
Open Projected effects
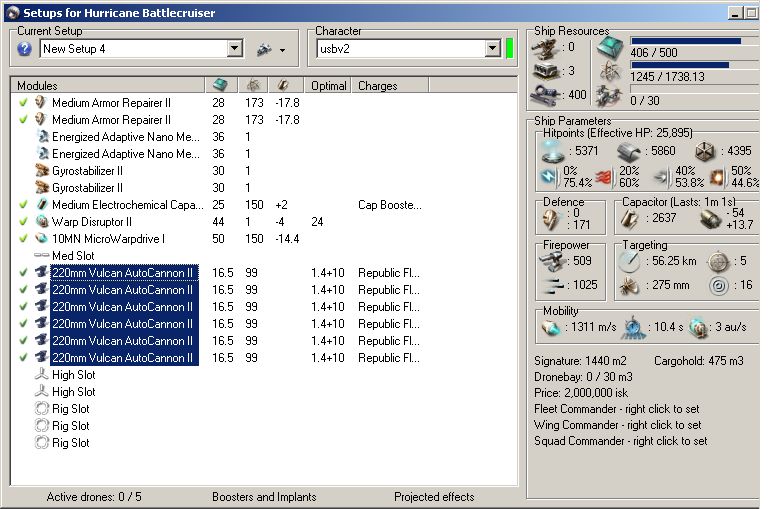434,497
